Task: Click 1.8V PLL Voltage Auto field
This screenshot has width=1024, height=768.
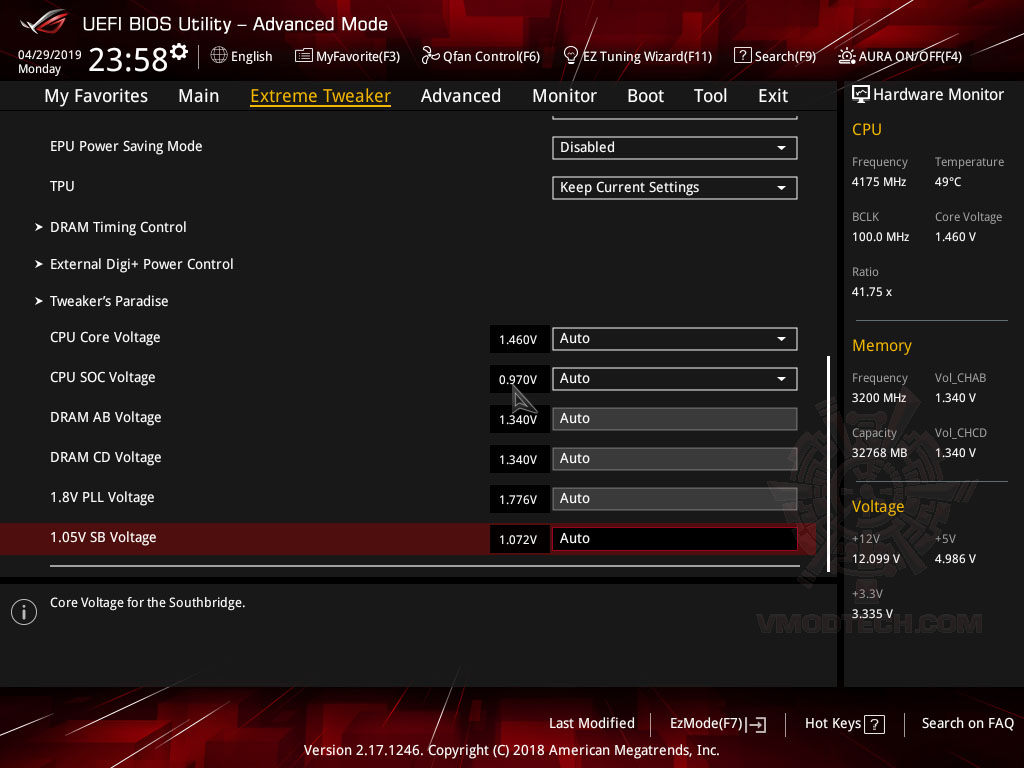Action: point(675,498)
